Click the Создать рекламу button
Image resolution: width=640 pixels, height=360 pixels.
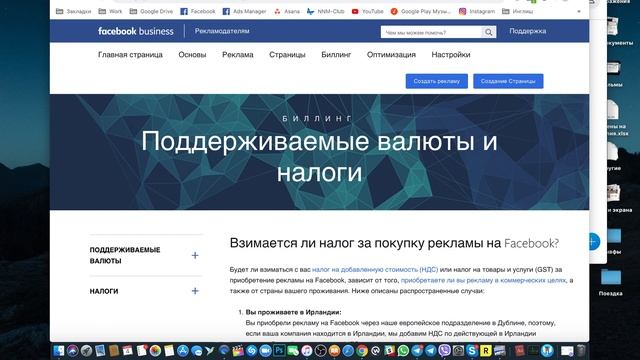437,81
